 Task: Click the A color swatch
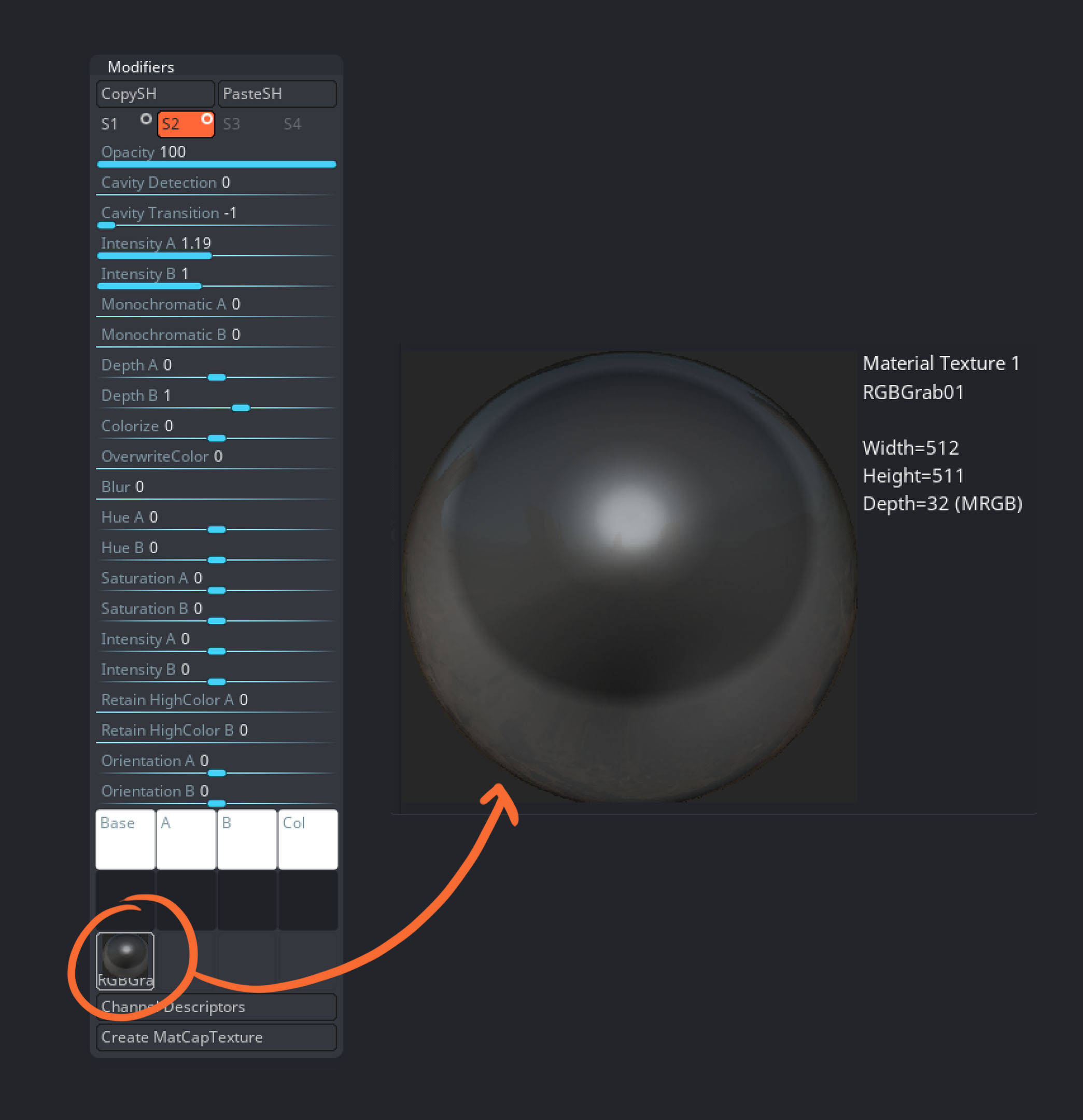(186, 839)
